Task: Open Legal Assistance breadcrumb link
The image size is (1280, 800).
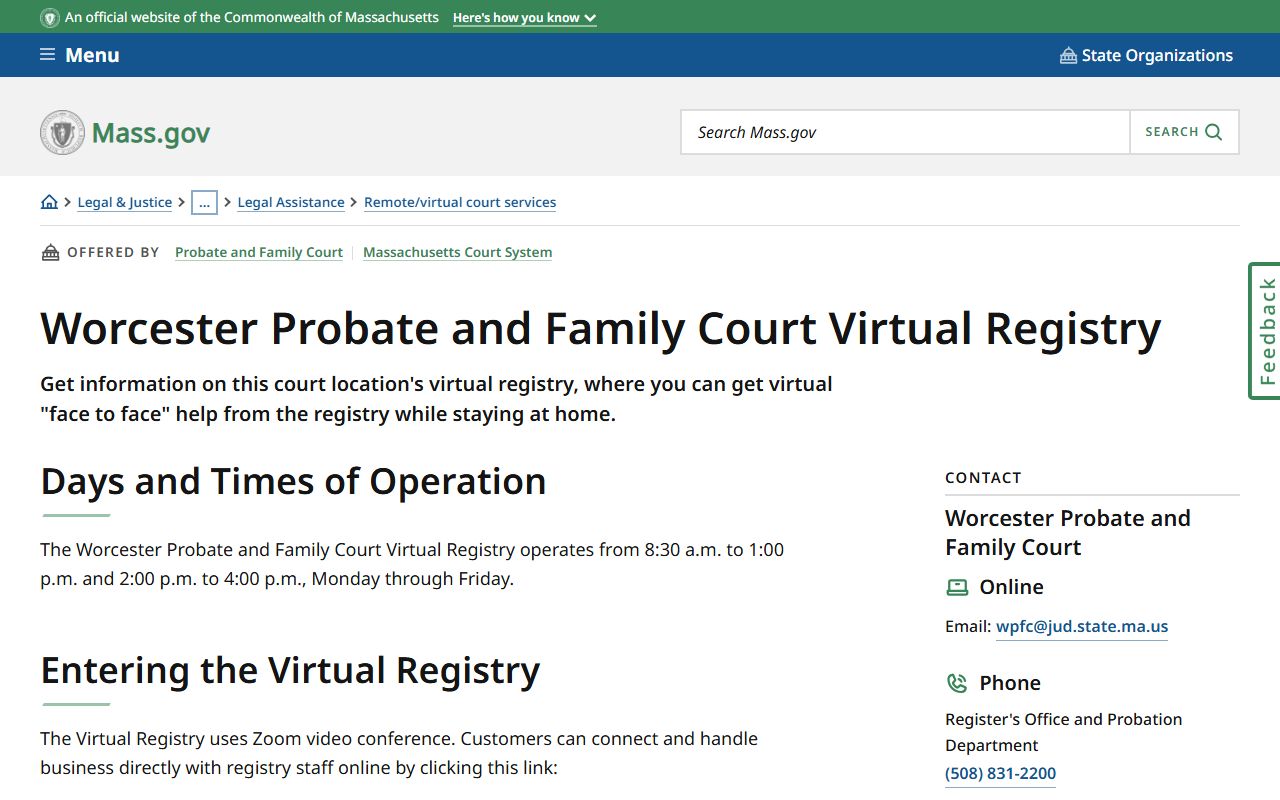Action: pyautogui.click(x=291, y=202)
